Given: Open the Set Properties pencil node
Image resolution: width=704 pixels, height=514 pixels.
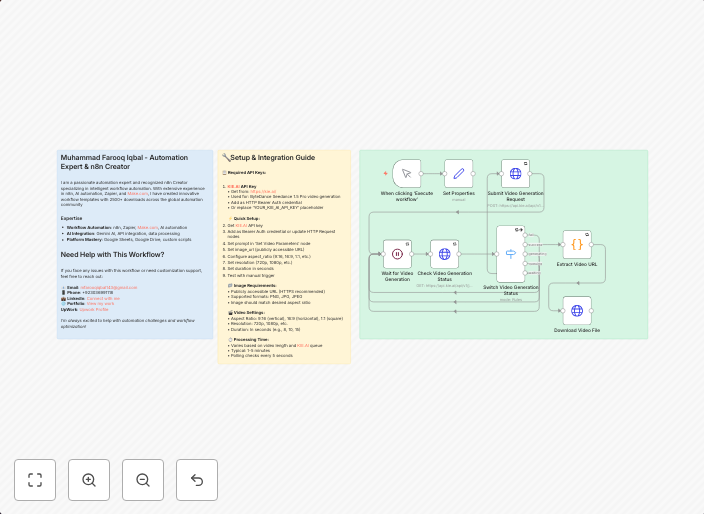Looking at the screenshot, I should pyautogui.click(x=458, y=173).
